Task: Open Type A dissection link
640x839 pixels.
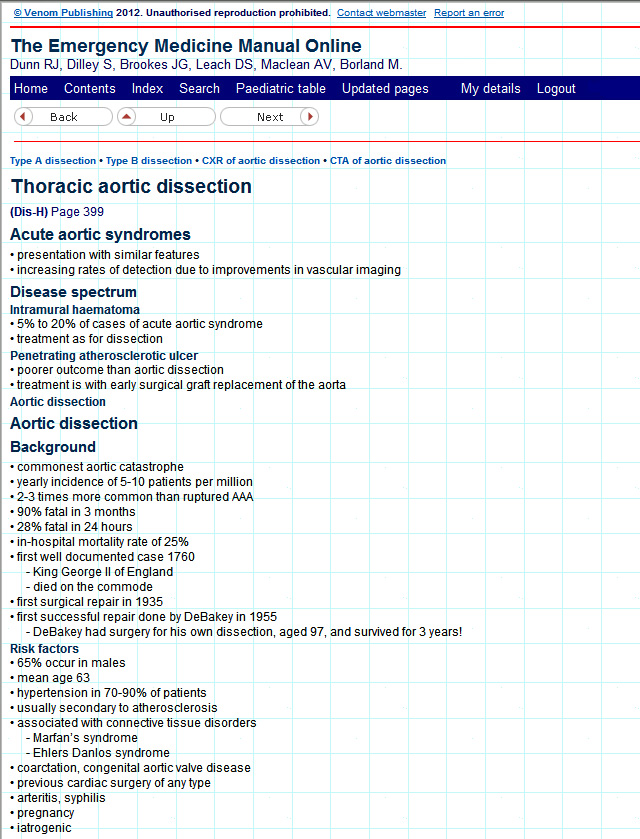Action: (53, 161)
